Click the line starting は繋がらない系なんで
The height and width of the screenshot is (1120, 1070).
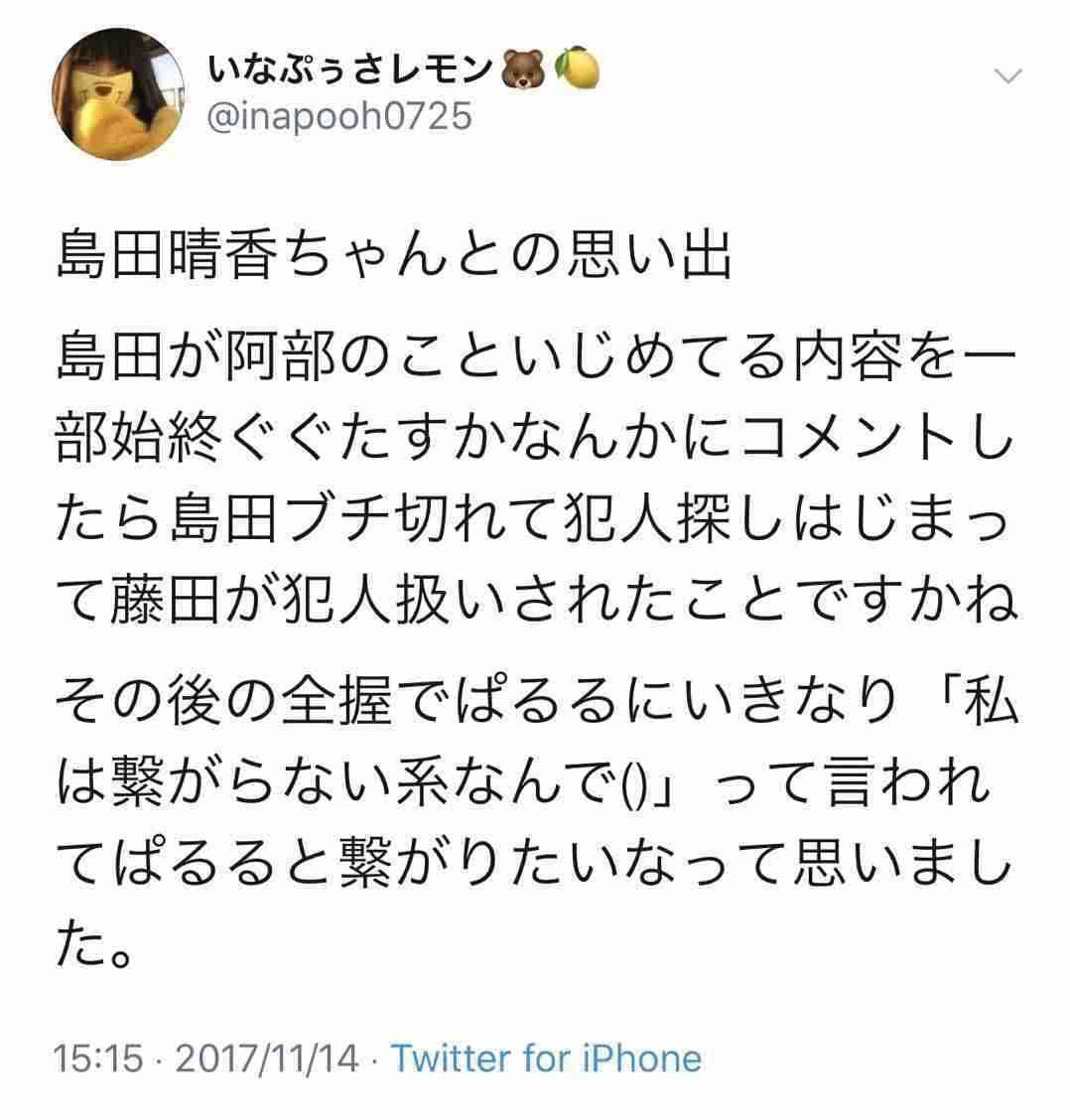pyautogui.click(x=523, y=783)
